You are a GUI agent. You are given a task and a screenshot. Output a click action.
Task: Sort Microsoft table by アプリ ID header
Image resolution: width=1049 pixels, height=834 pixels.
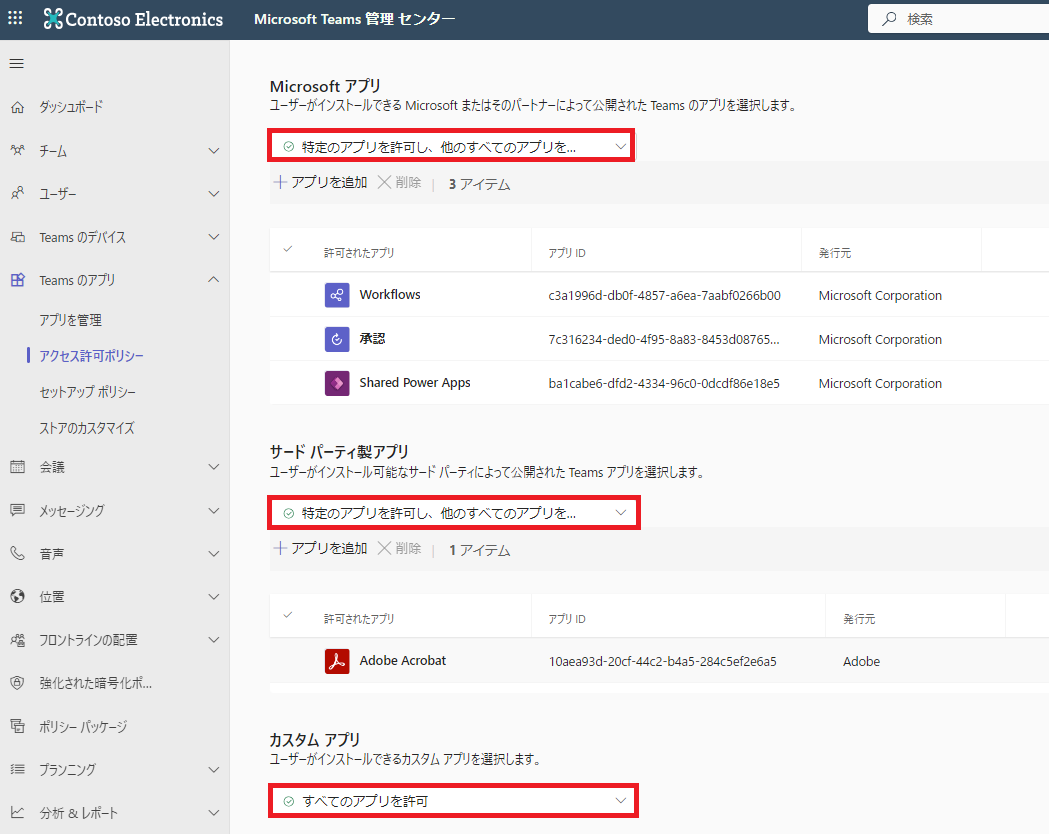pyautogui.click(x=567, y=253)
